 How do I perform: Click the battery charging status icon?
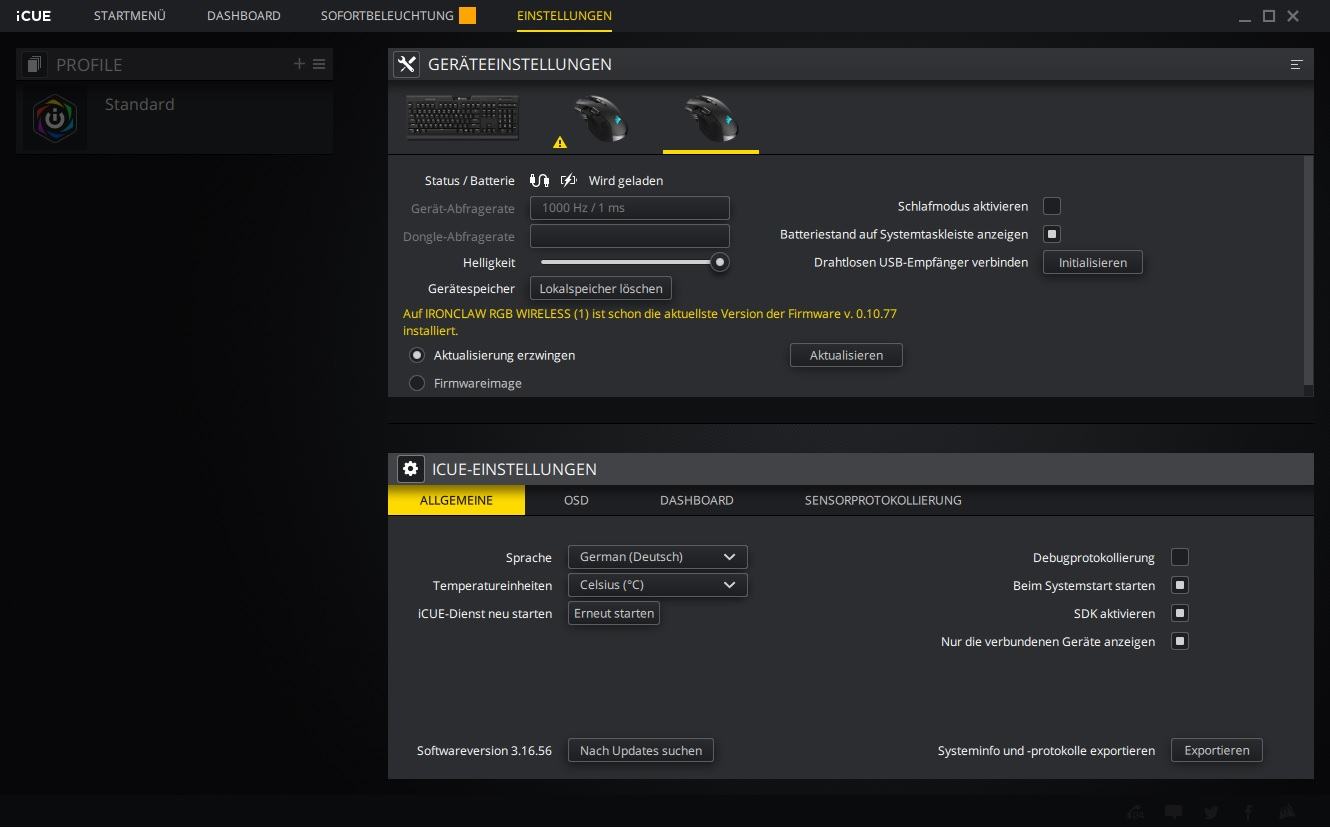coord(569,181)
